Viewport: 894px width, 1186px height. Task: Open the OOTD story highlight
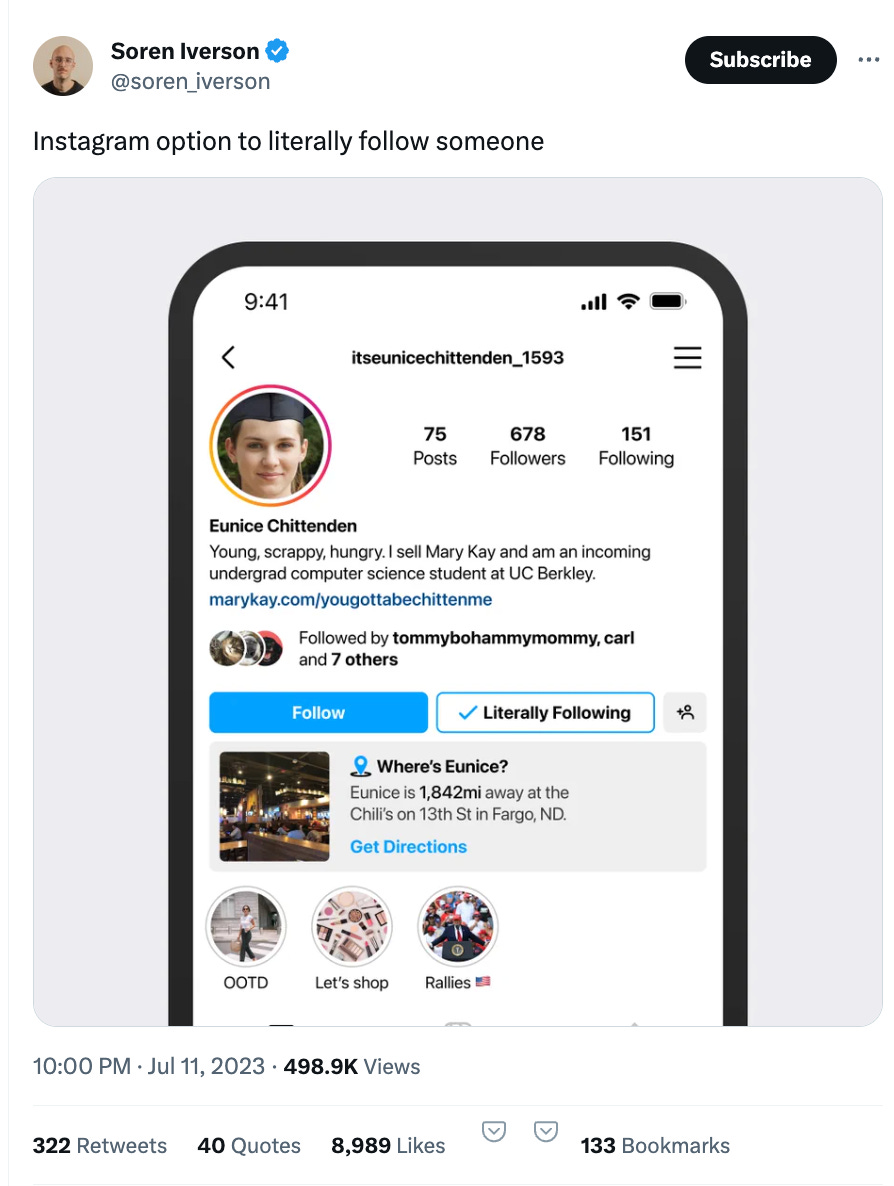click(246, 927)
